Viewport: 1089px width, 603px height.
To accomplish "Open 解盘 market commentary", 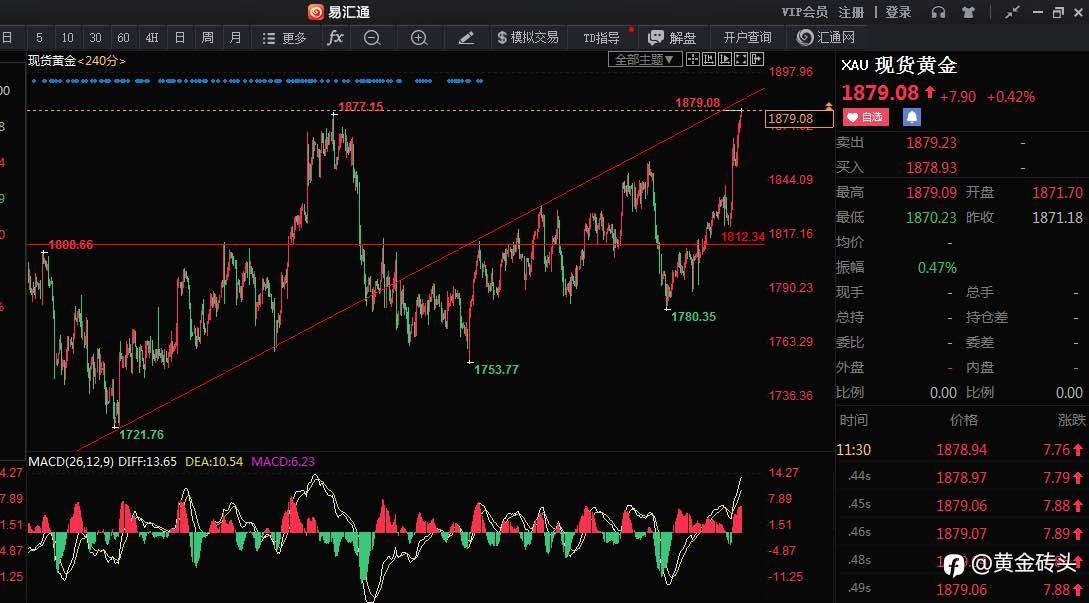I will click(672, 38).
